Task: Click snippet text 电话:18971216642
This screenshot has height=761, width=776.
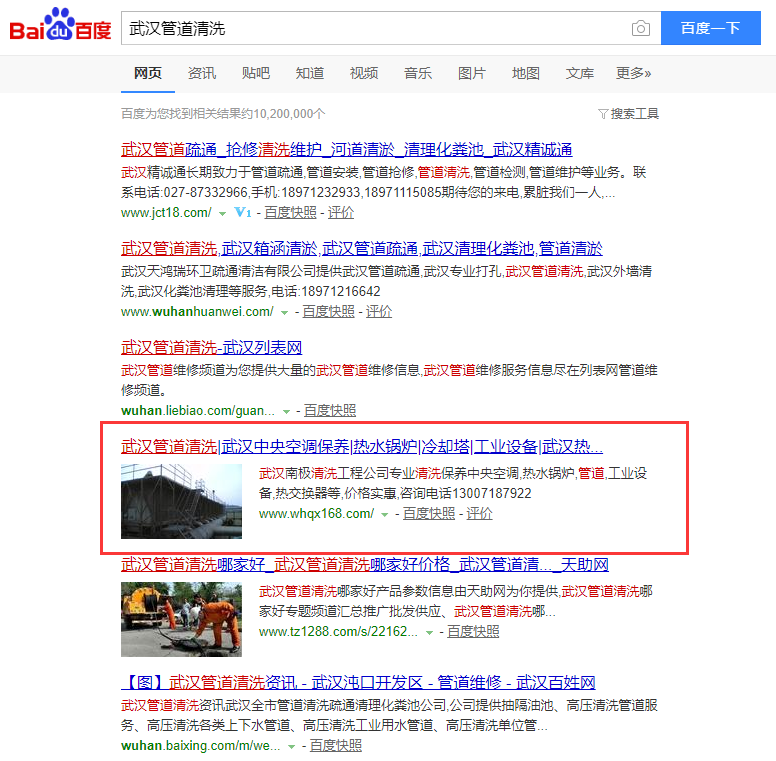Action: (x=326, y=291)
